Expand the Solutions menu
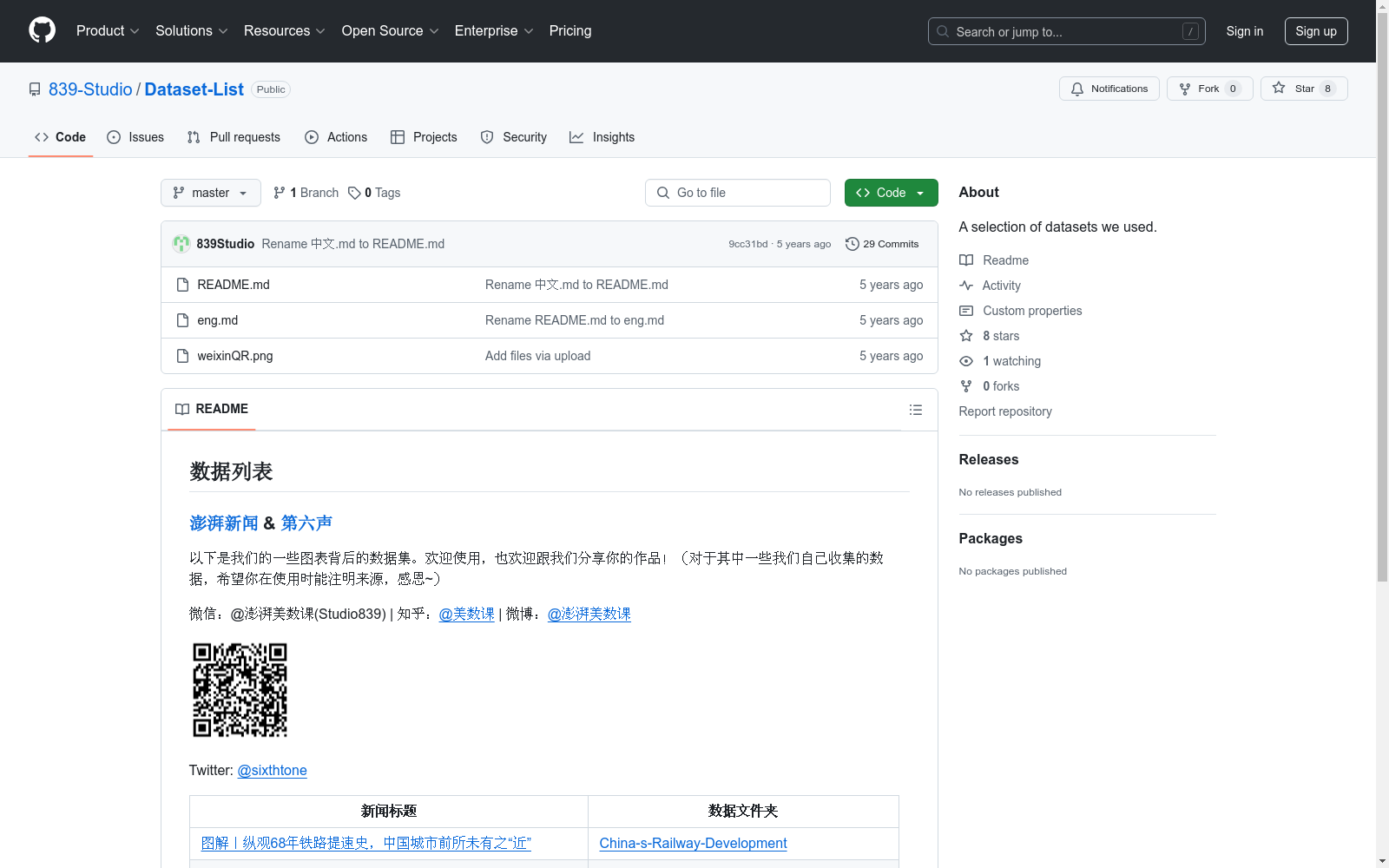Image resolution: width=1389 pixels, height=868 pixels. [x=192, y=30]
